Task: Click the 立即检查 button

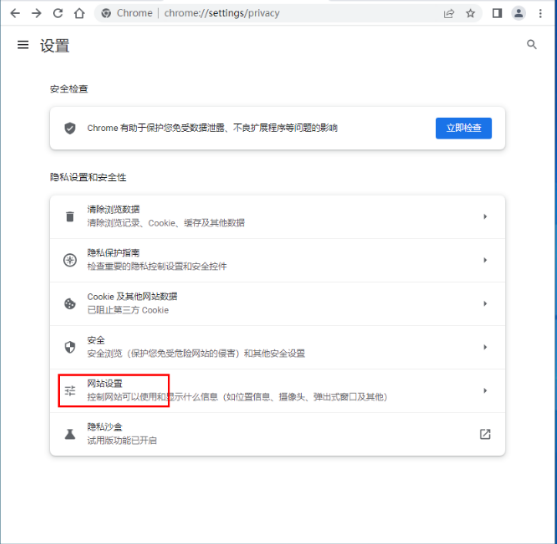Action: (x=464, y=128)
